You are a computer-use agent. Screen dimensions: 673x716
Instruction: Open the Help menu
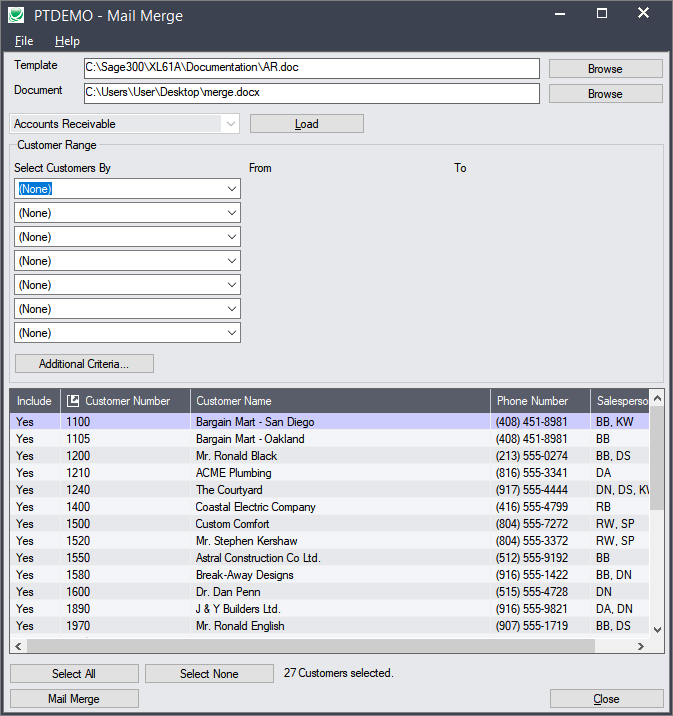(x=67, y=41)
